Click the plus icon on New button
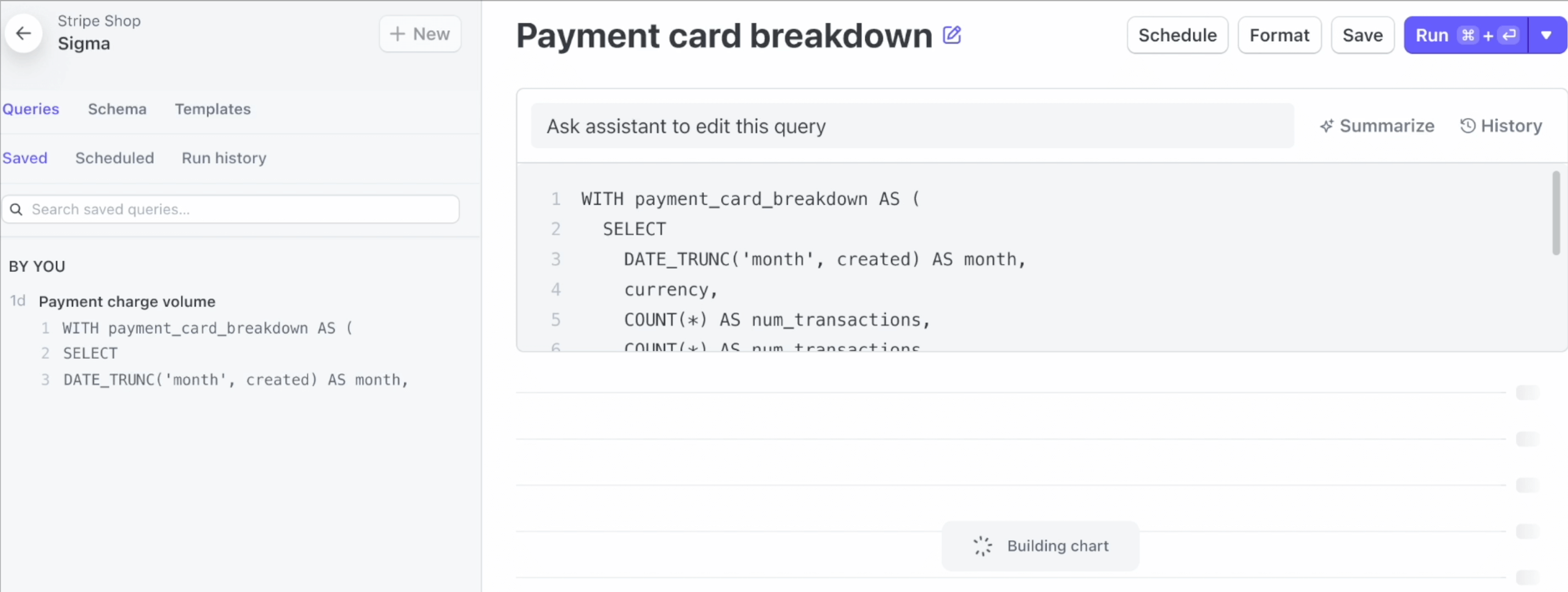This screenshot has height=592, width=1568. tap(397, 34)
